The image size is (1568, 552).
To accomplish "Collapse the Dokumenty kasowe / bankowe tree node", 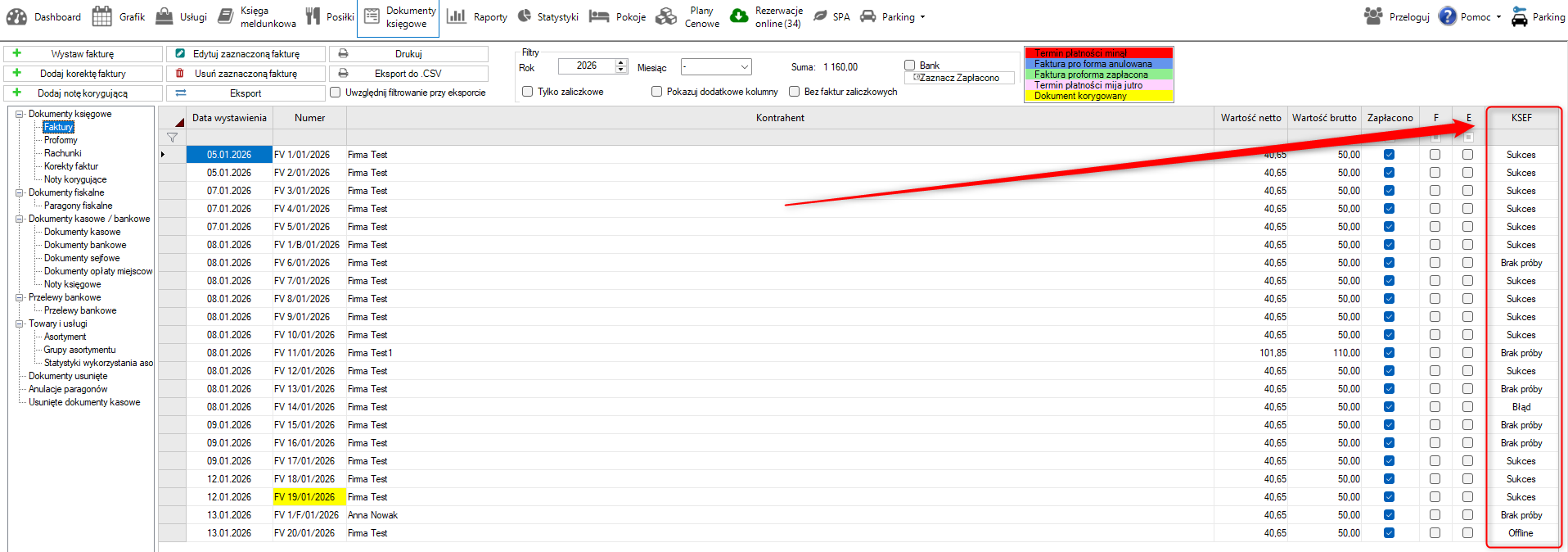I will pyautogui.click(x=20, y=219).
